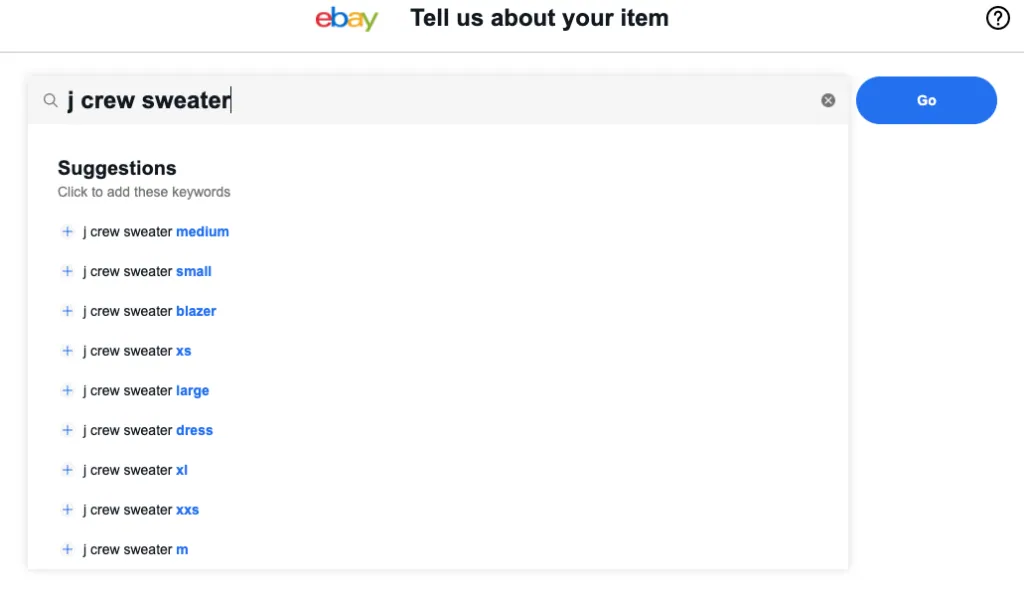Click into the "j crew sweater" search field
This screenshot has height=592, width=1024.
tap(440, 100)
